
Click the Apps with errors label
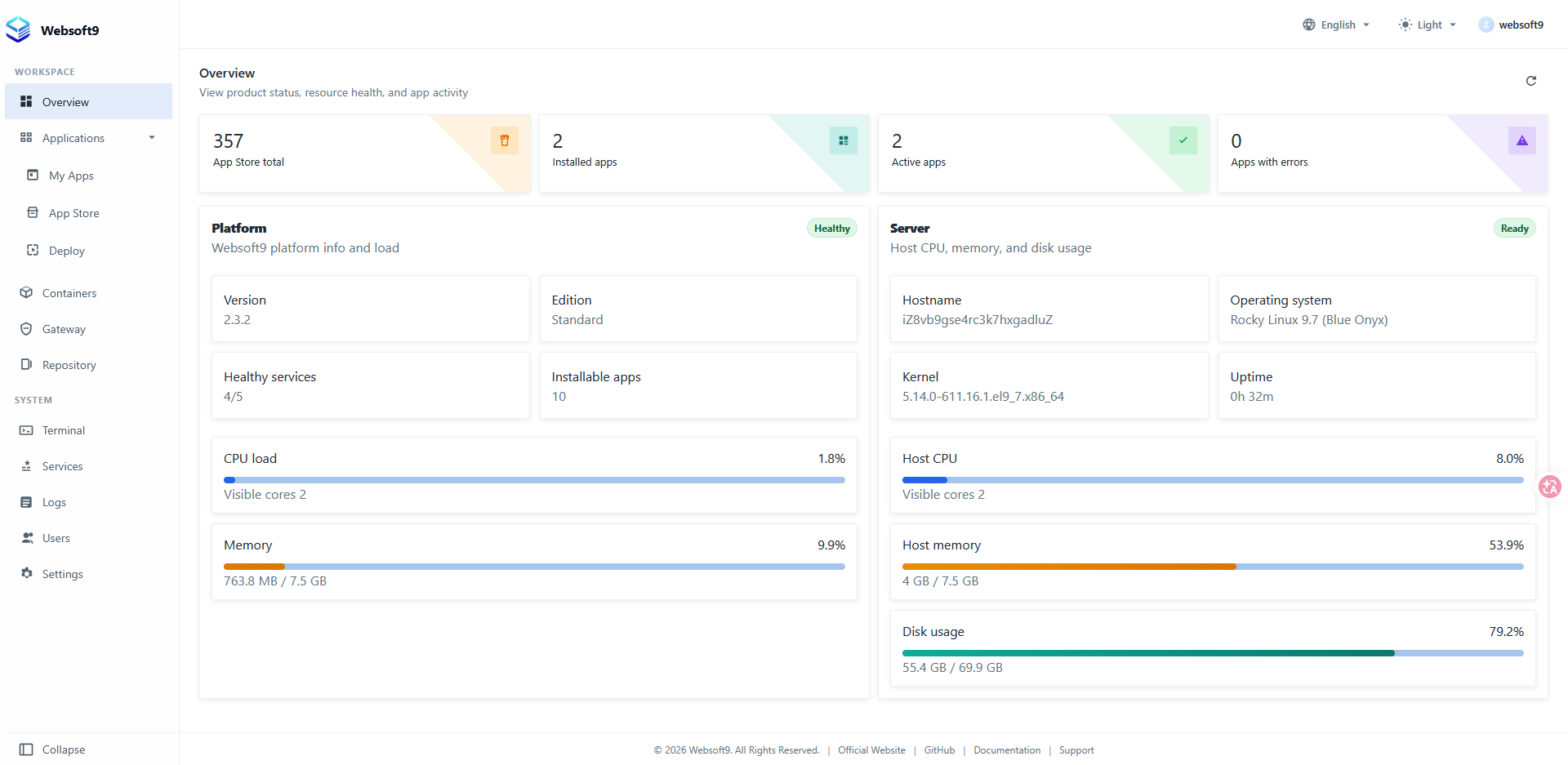pyautogui.click(x=1269, y=162)
